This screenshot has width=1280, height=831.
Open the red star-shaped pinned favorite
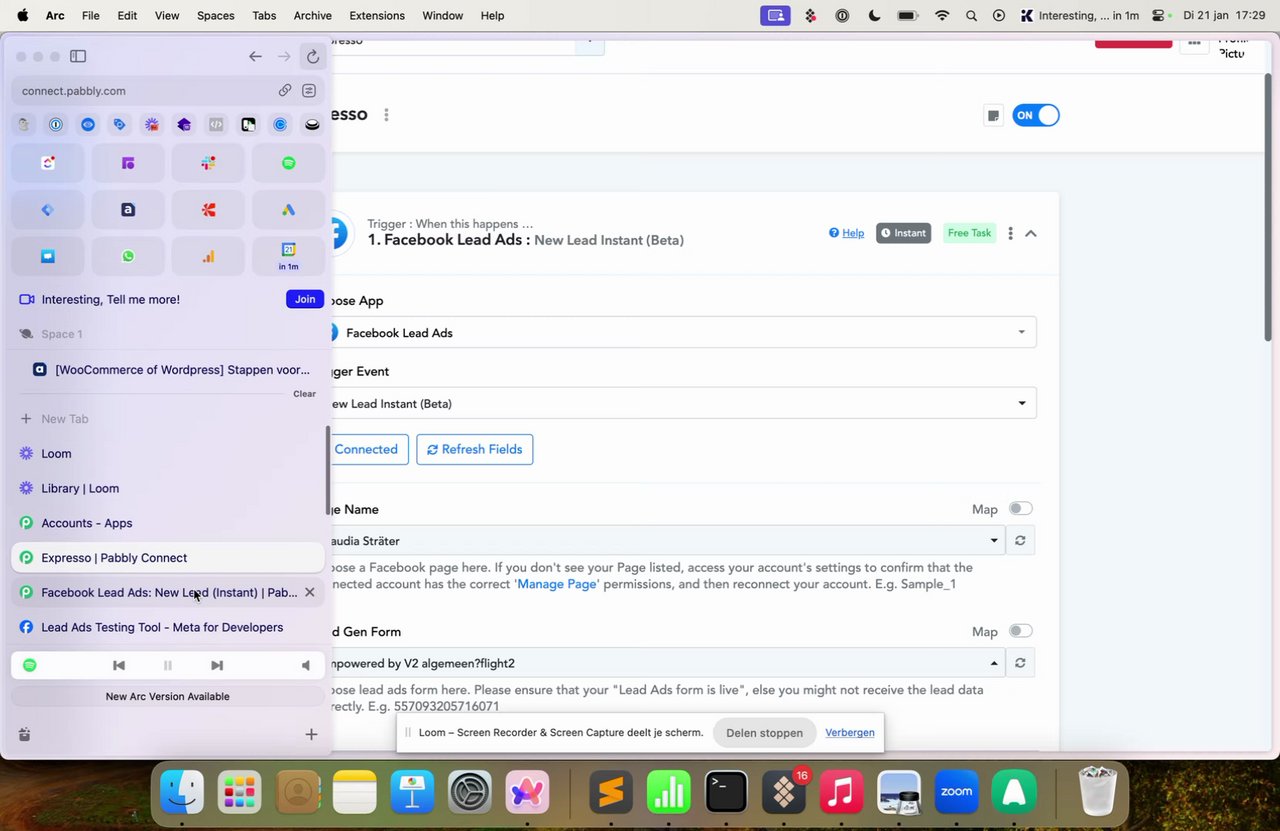[208, 210]
